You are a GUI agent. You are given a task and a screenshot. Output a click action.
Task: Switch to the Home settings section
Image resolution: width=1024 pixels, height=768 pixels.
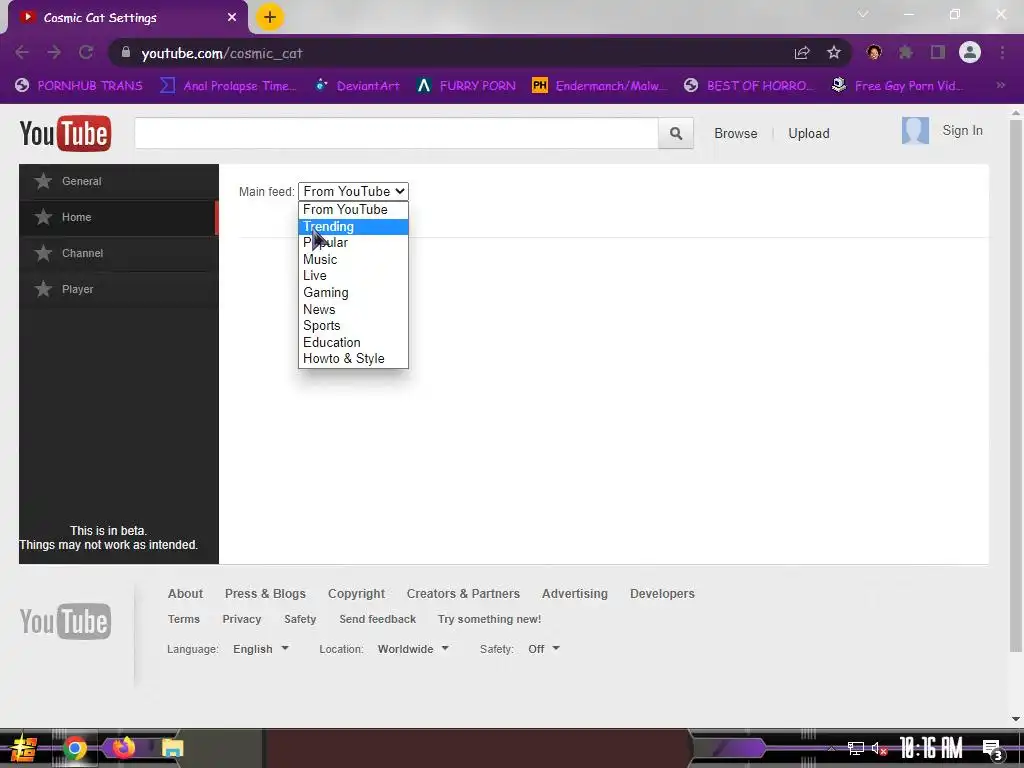(x=119, y=217)
